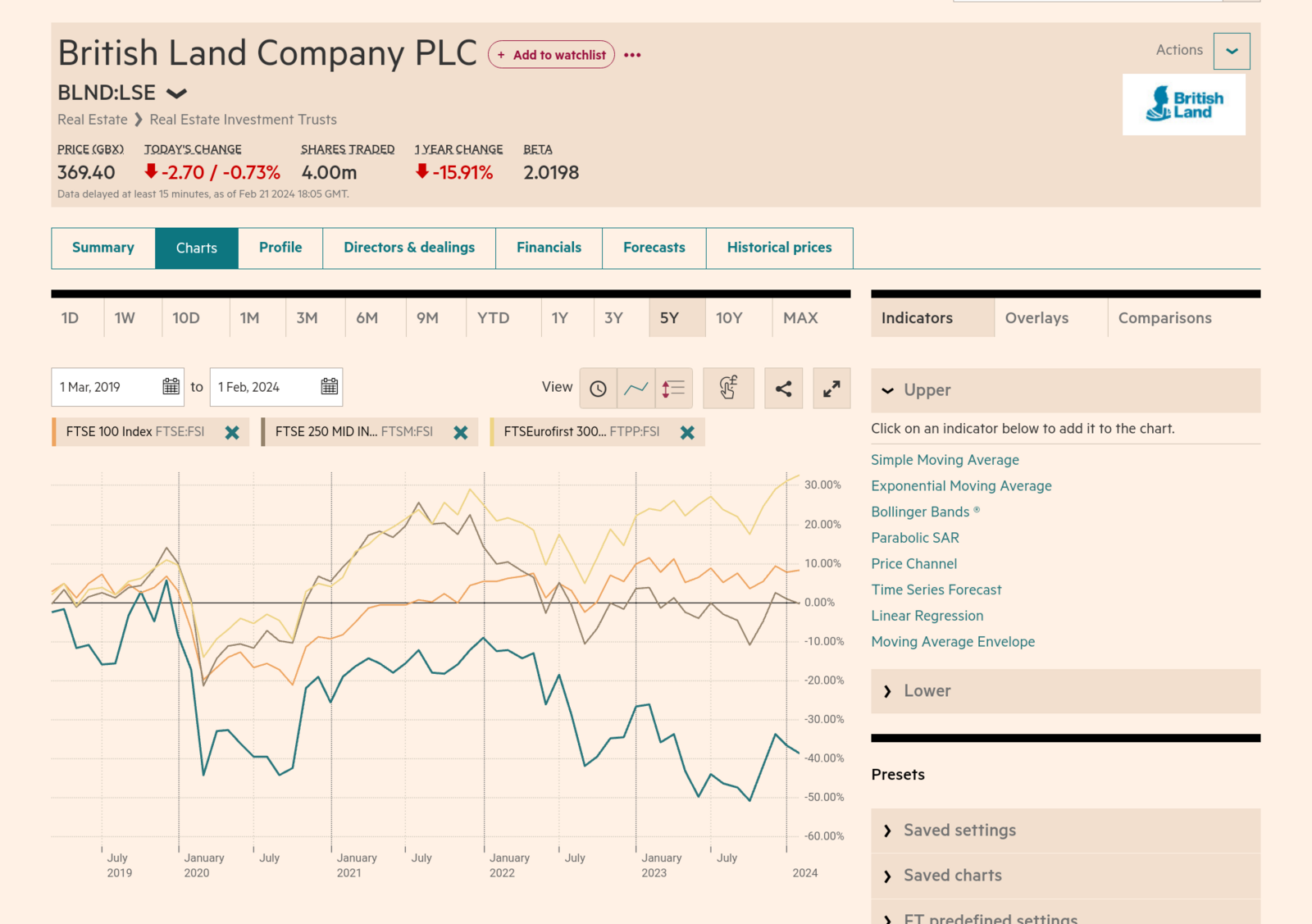
Task: Select the intraday clock view icon
Action: pos(598,388)
